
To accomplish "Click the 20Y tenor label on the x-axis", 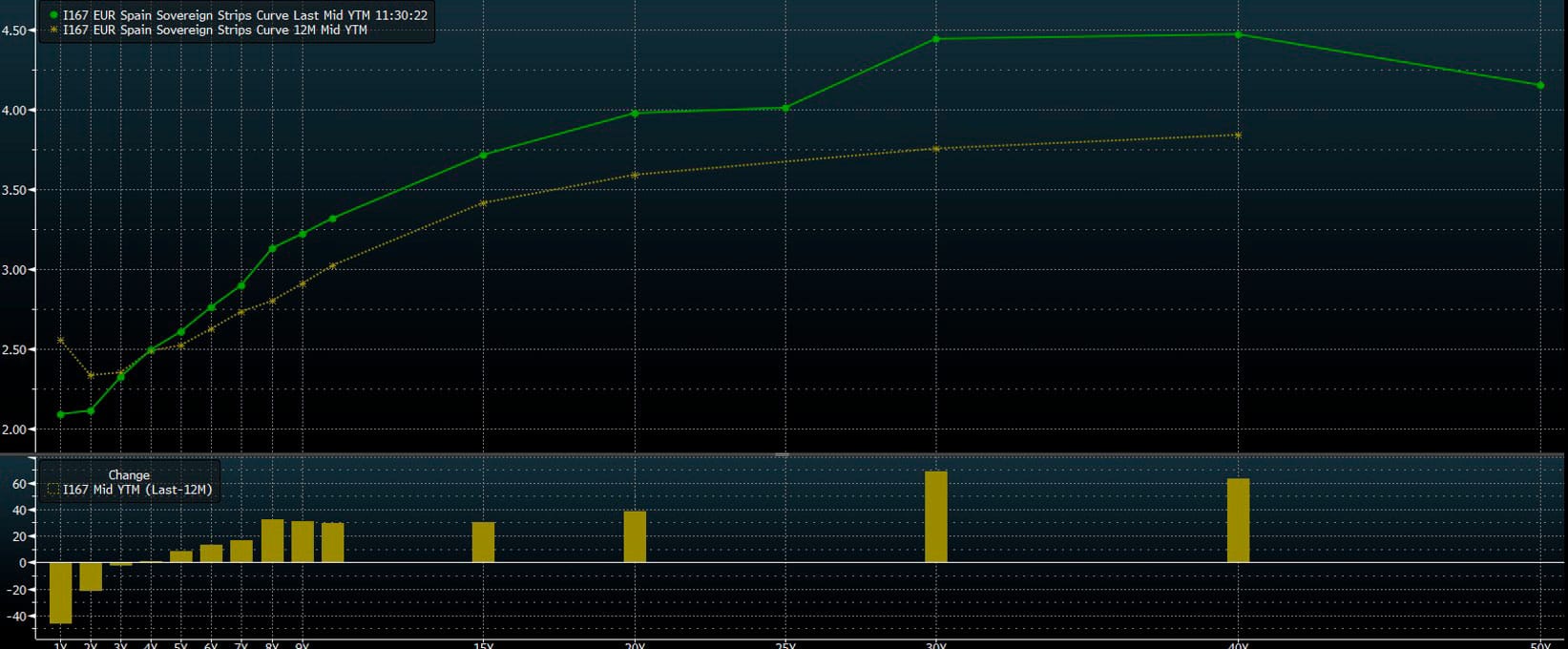I will click(x=635, y=645).
